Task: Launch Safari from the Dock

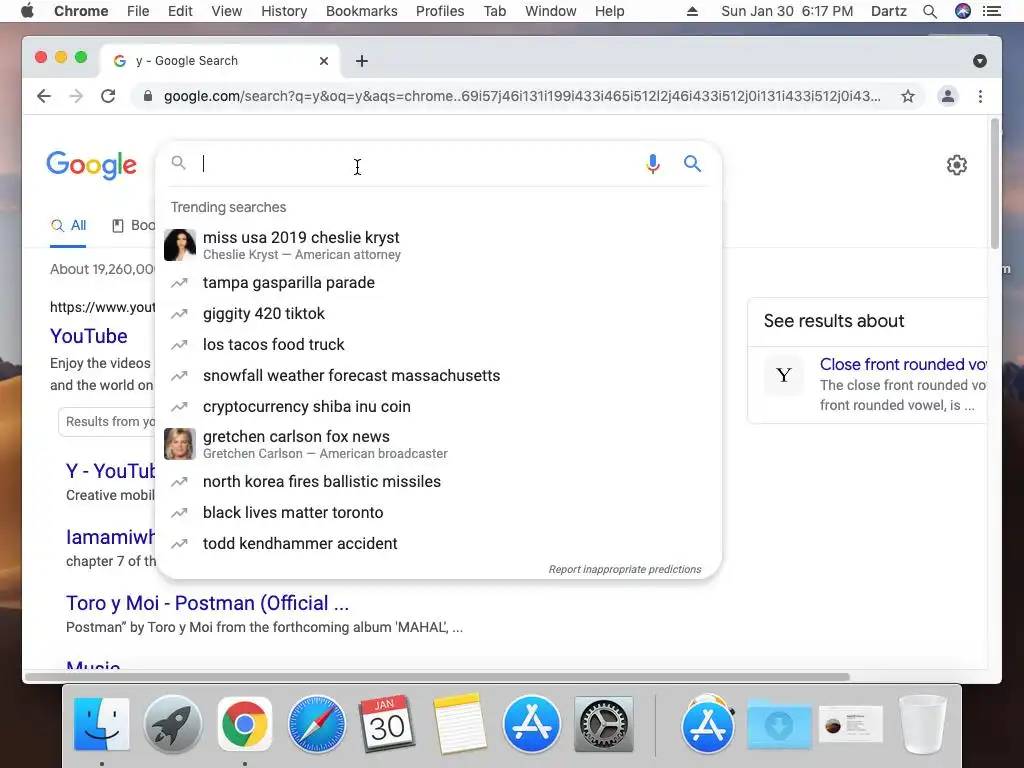Action: 317,724
